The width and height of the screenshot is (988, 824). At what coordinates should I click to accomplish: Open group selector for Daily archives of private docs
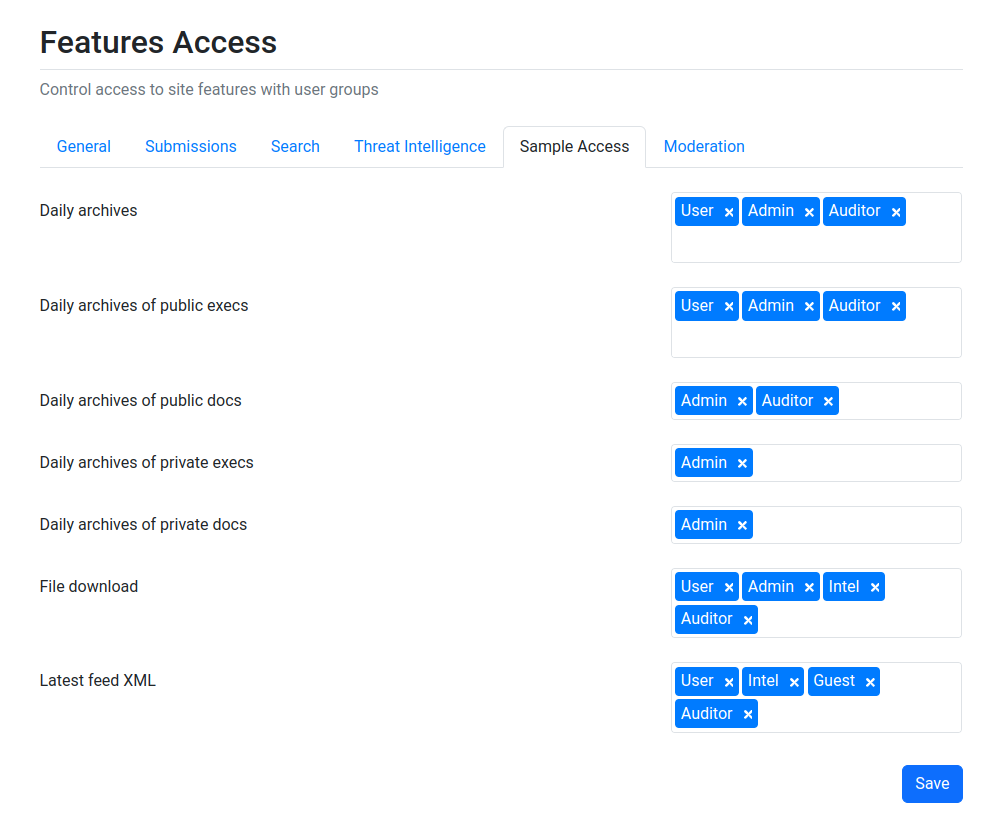click(x=857, y=525)
